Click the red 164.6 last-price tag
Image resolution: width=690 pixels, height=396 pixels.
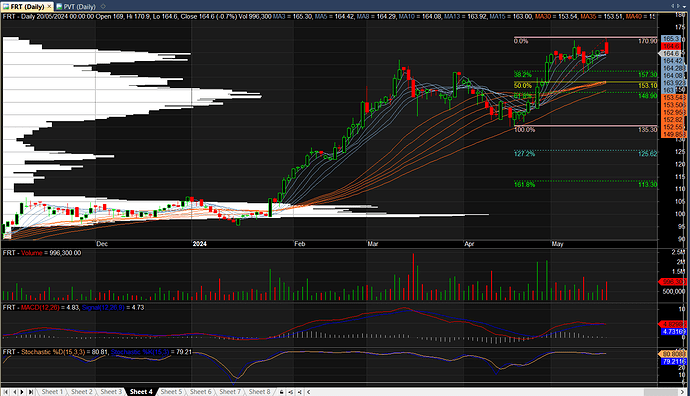tap(671, 46)
